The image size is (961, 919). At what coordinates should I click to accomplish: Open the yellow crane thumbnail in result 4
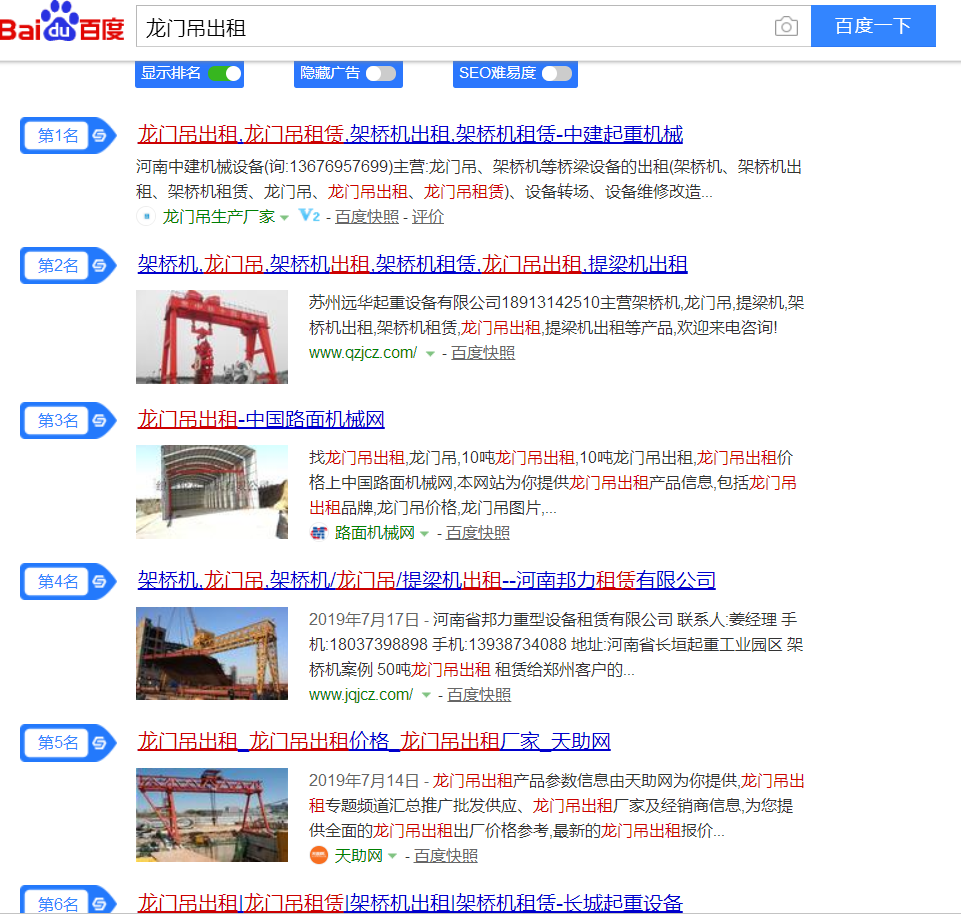coord(212,654)
